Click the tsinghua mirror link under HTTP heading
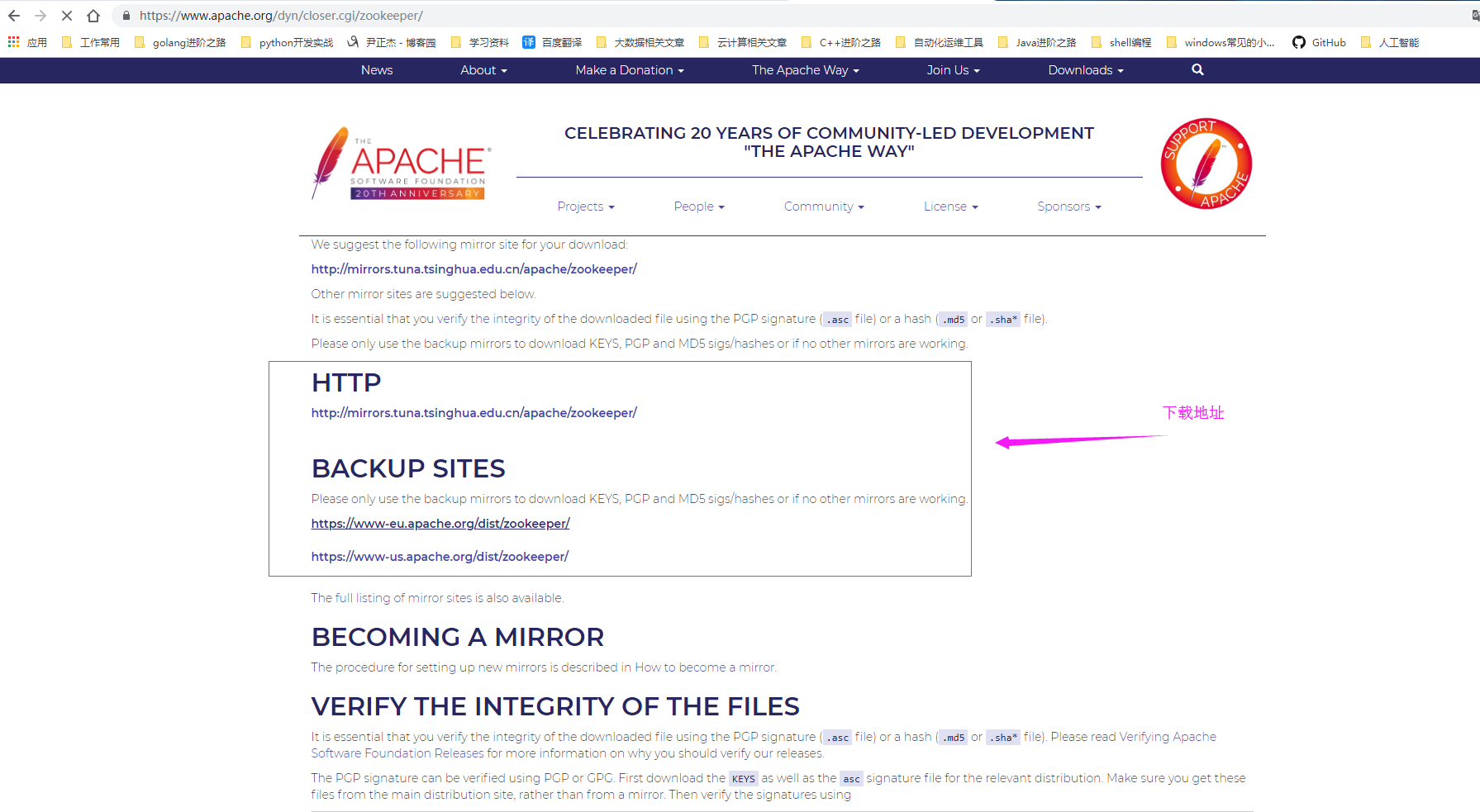Viewport: 1480px width, 812px height. (474, 413)
